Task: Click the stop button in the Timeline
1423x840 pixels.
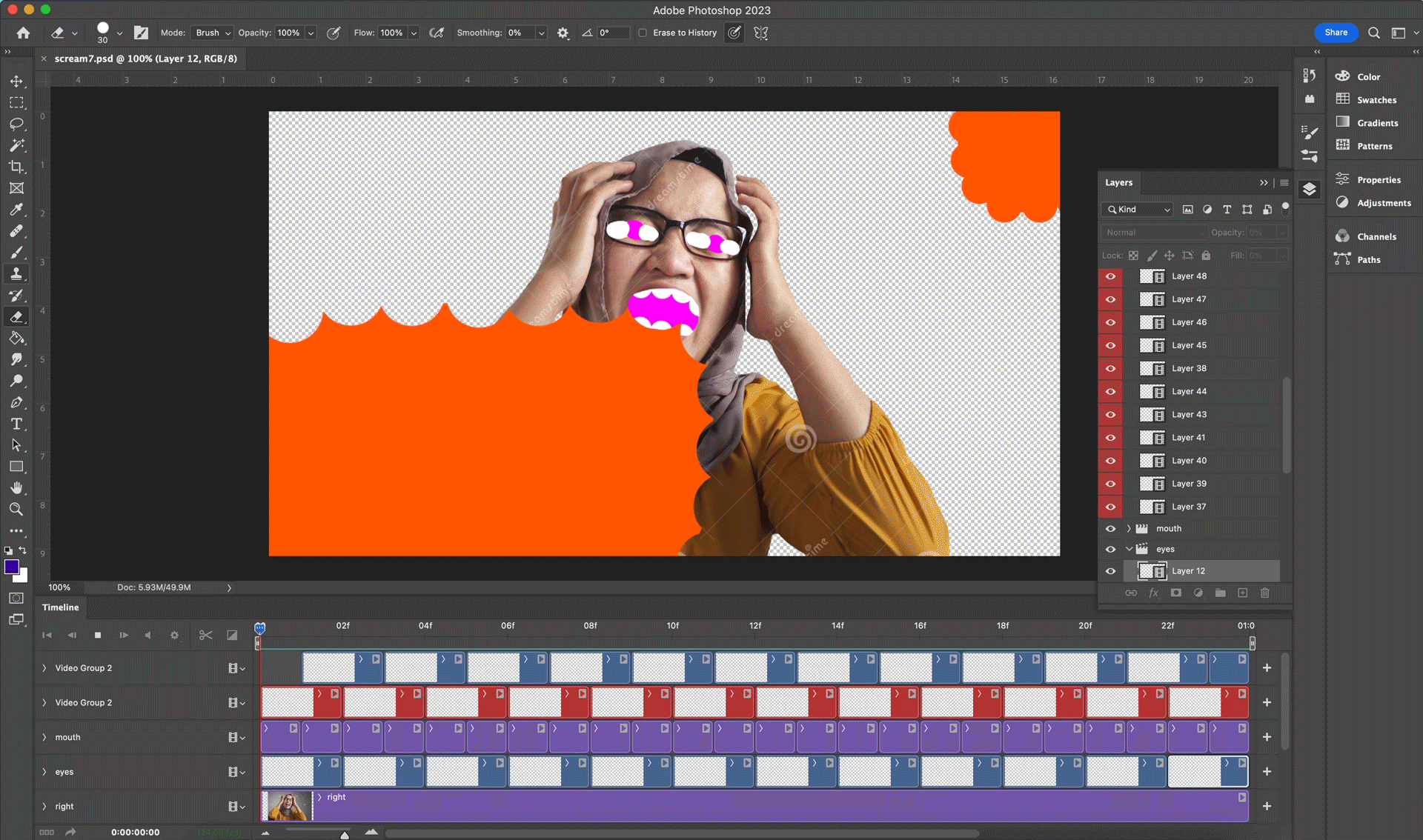Action: [x=98, y=635]
